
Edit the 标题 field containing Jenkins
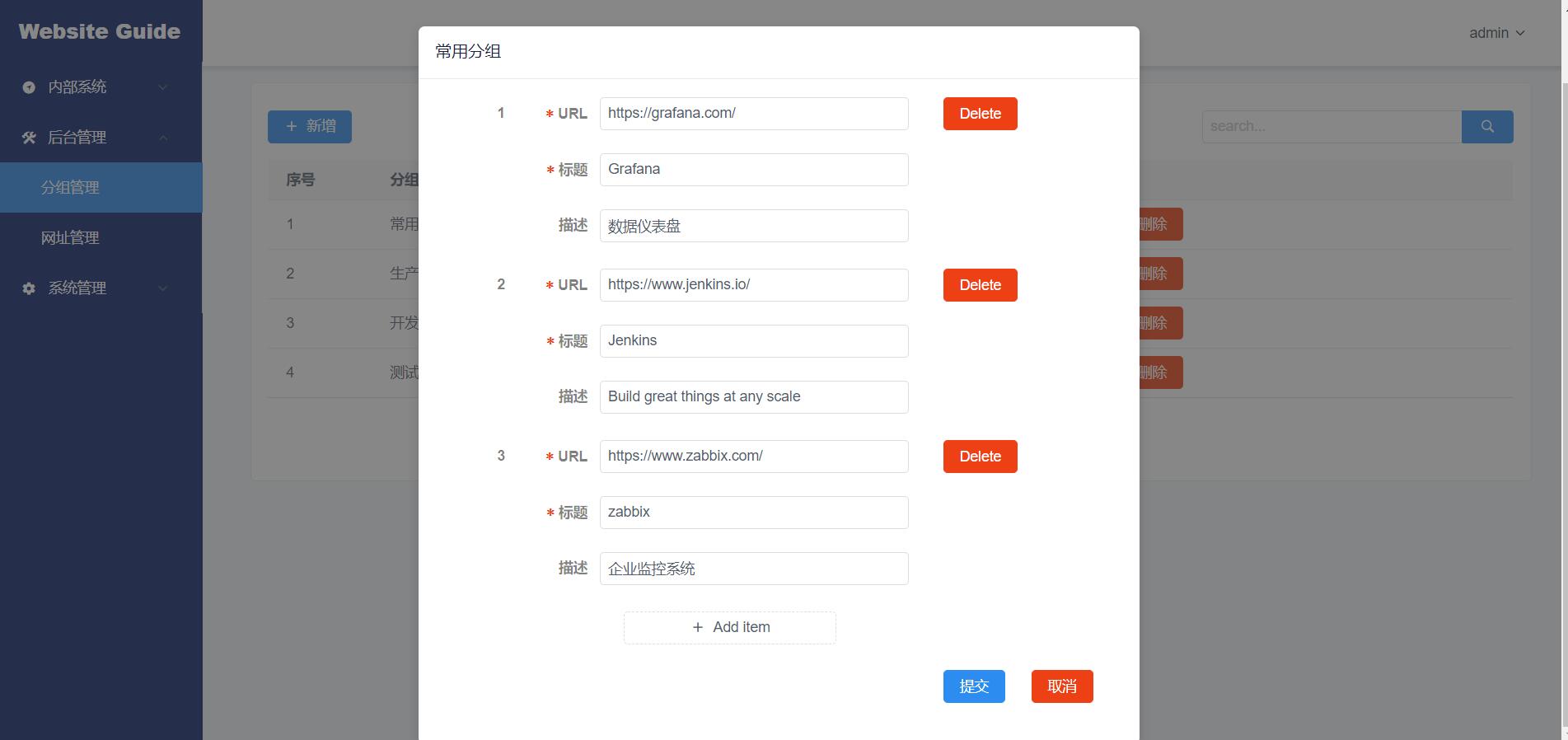tap(754, 341)
